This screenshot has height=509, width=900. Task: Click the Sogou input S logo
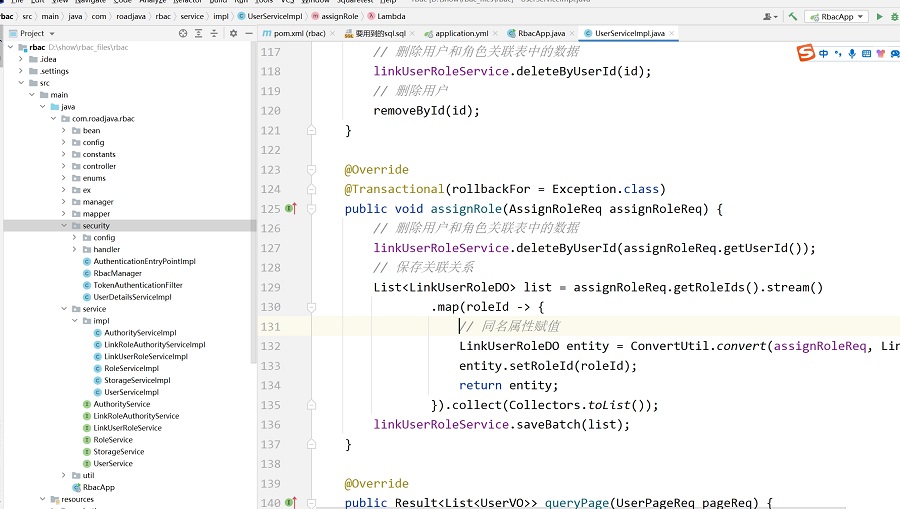(x=806, y=53)
